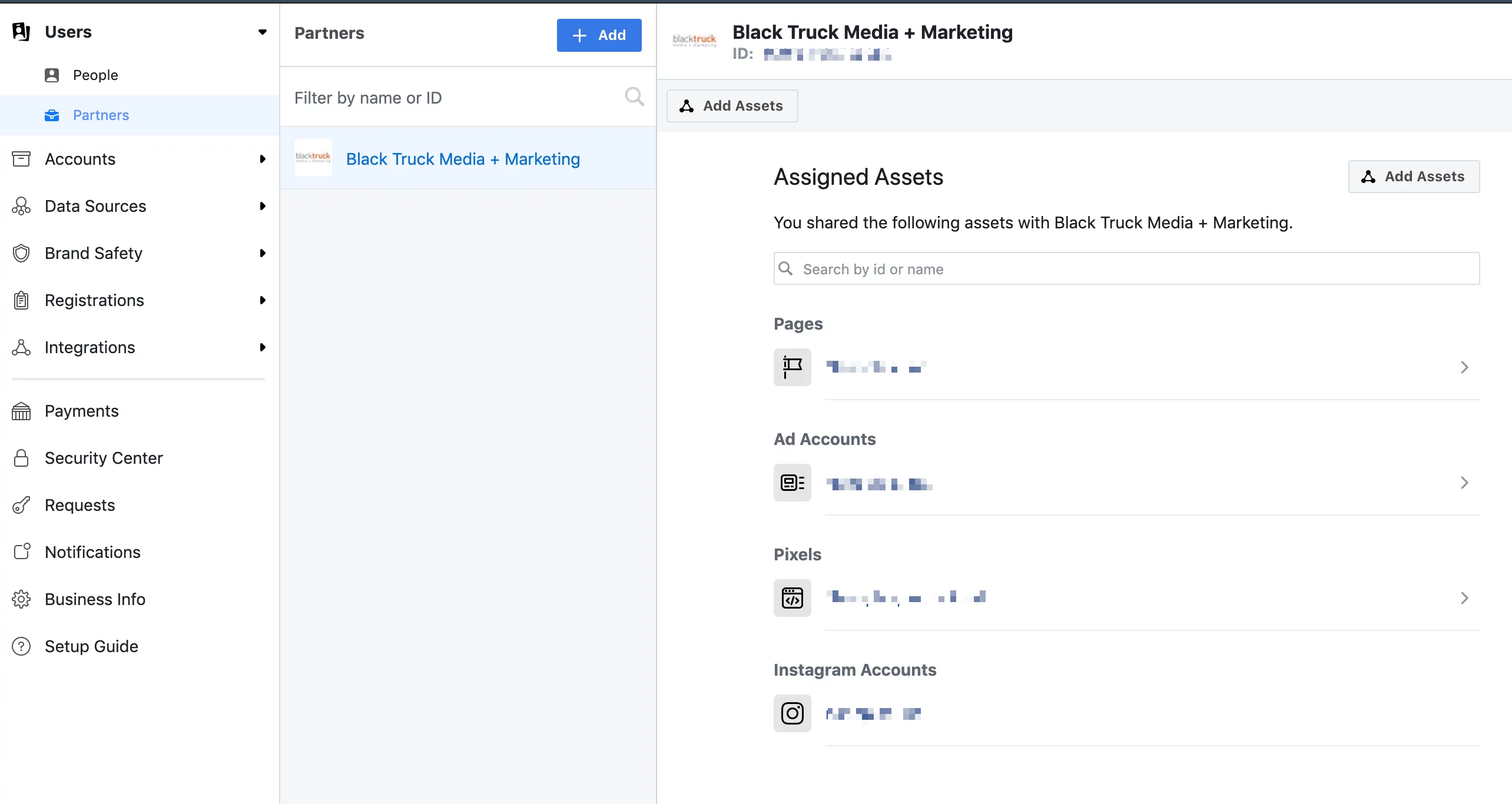Click the Partners briefcase icon
The width and height of the screenshot is (1512, 804).
(x=52, y=115)
